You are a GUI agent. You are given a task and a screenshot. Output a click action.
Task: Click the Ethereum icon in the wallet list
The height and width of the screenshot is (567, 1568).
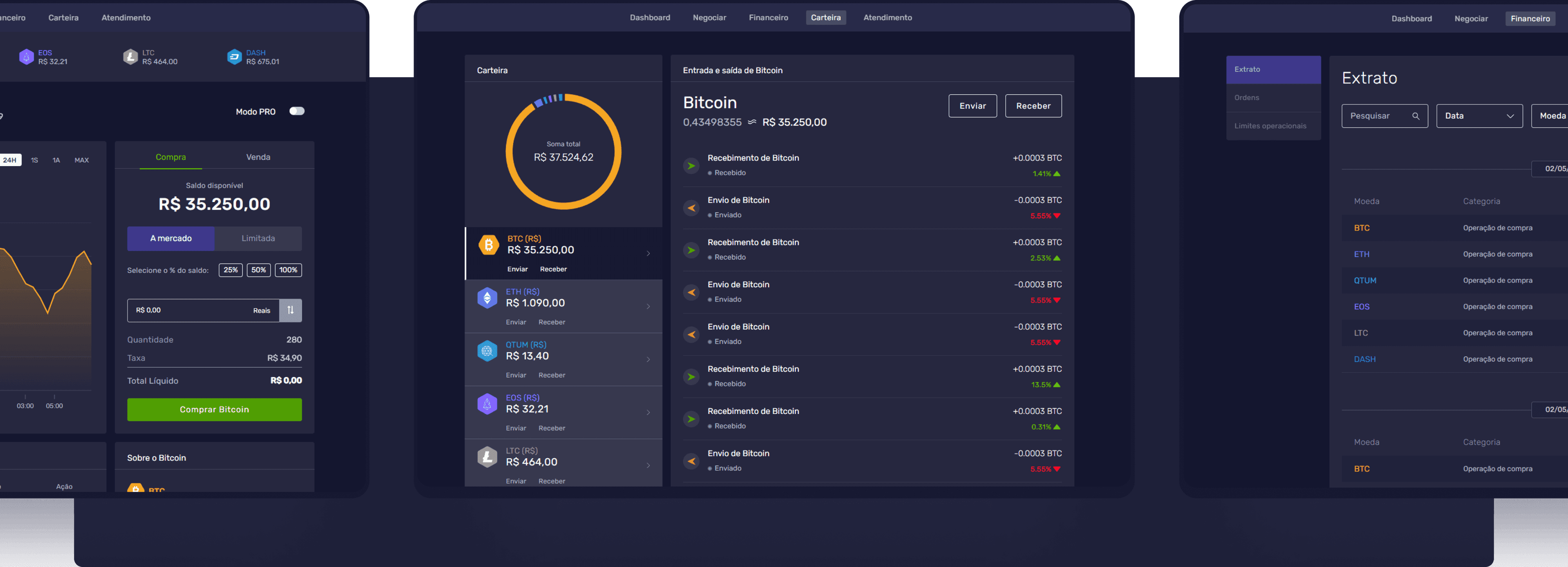(487, 298)
